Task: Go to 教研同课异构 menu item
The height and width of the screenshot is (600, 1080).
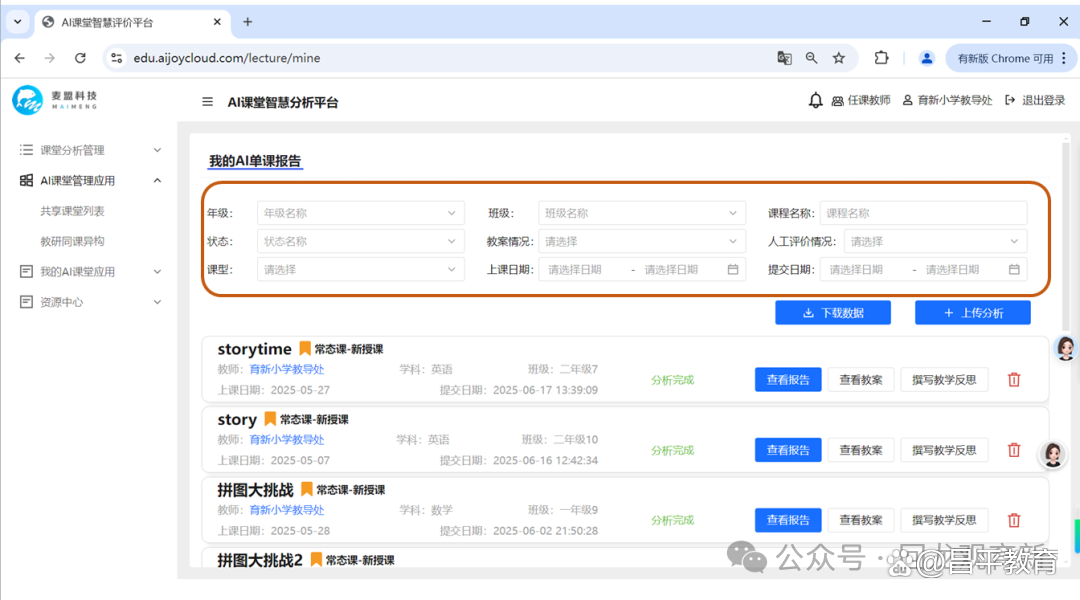Action: (x=72, y=241)
